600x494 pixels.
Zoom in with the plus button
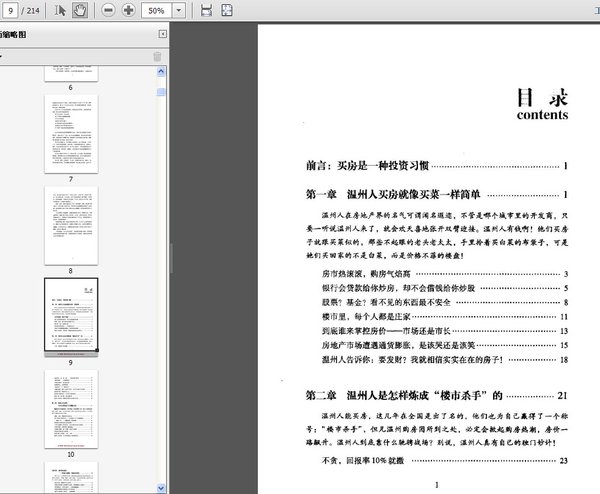pos(129,10)
